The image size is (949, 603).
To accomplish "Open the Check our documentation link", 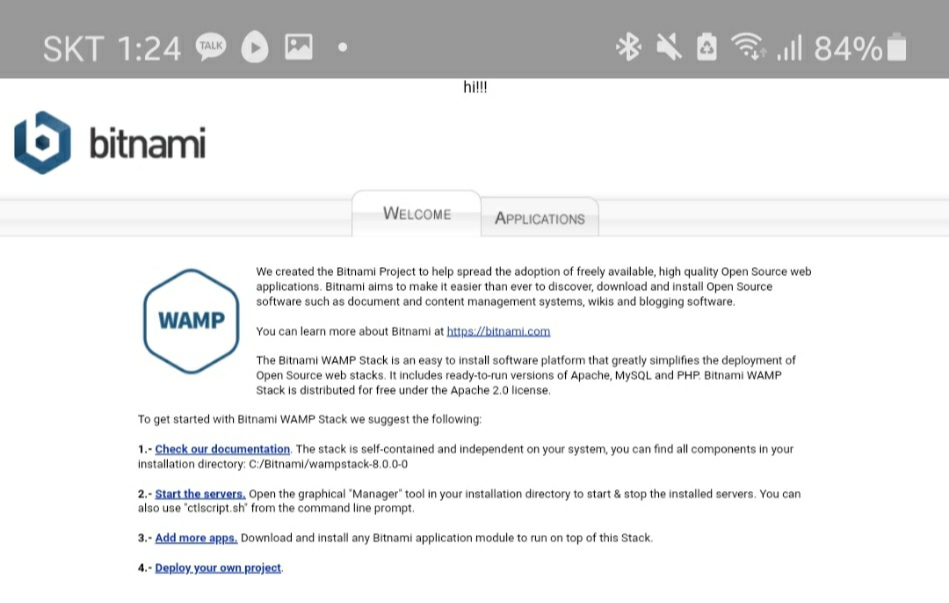I will click(x=222, y=449).
